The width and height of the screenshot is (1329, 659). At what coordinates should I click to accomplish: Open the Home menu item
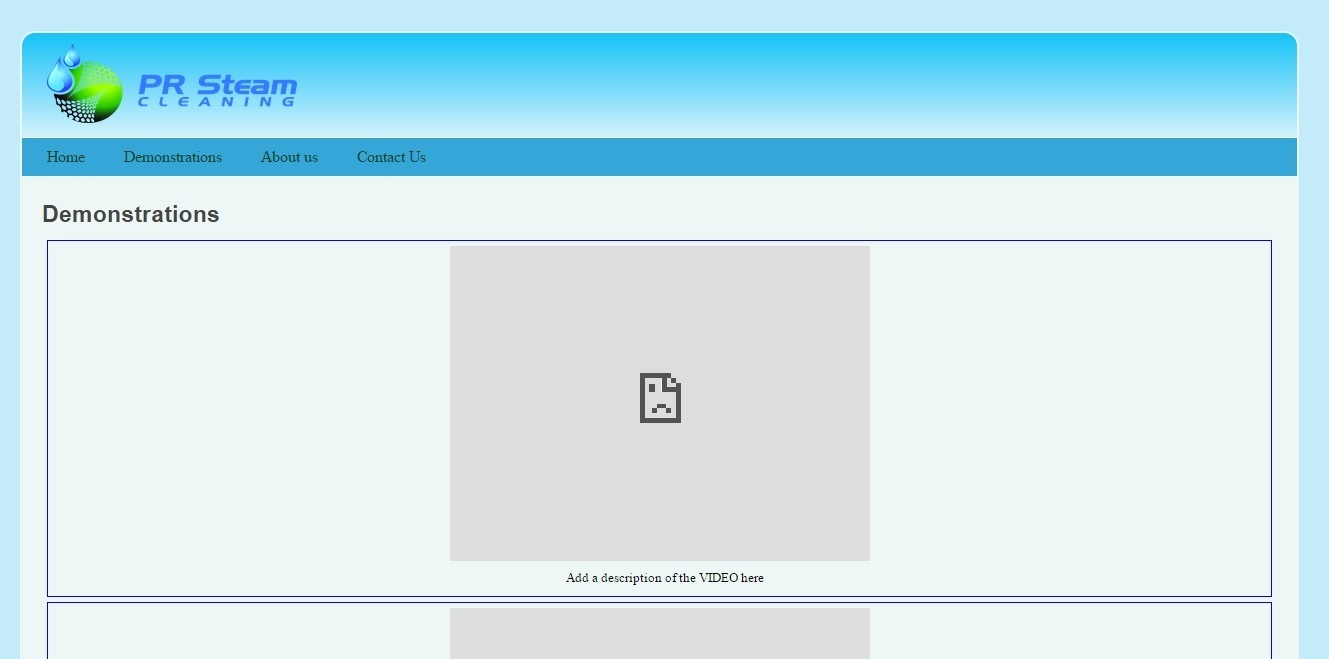pyautogui.click(x=66, y=157)
